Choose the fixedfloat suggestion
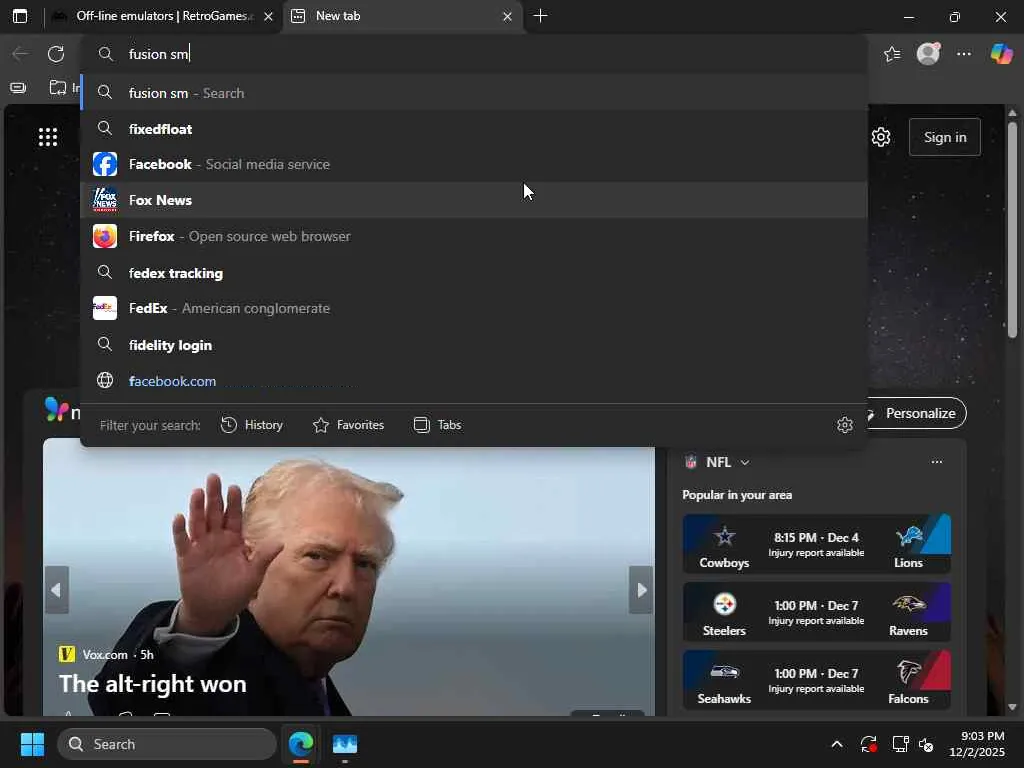The height and width of the screenshot is (768, 1024). tap(473, 129)
